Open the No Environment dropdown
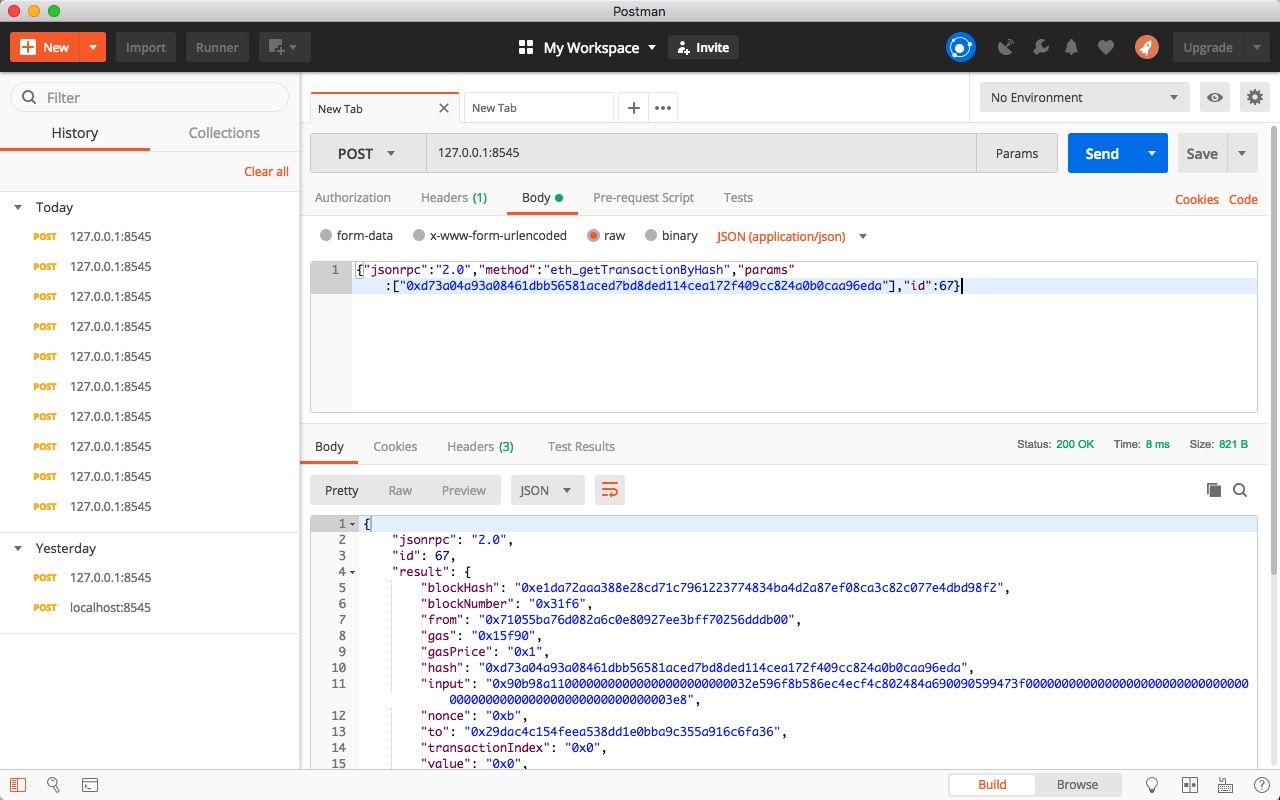 point(1084,97)
